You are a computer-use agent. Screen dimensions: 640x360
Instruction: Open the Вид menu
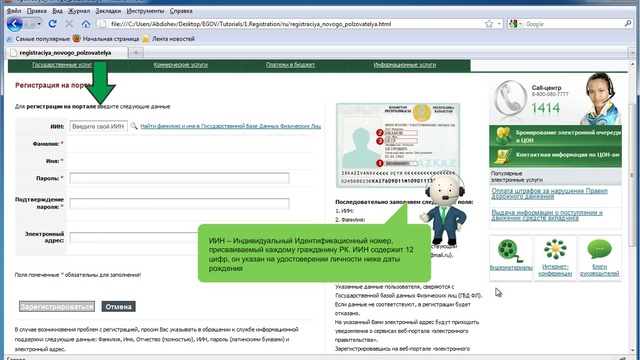(58, 11)
